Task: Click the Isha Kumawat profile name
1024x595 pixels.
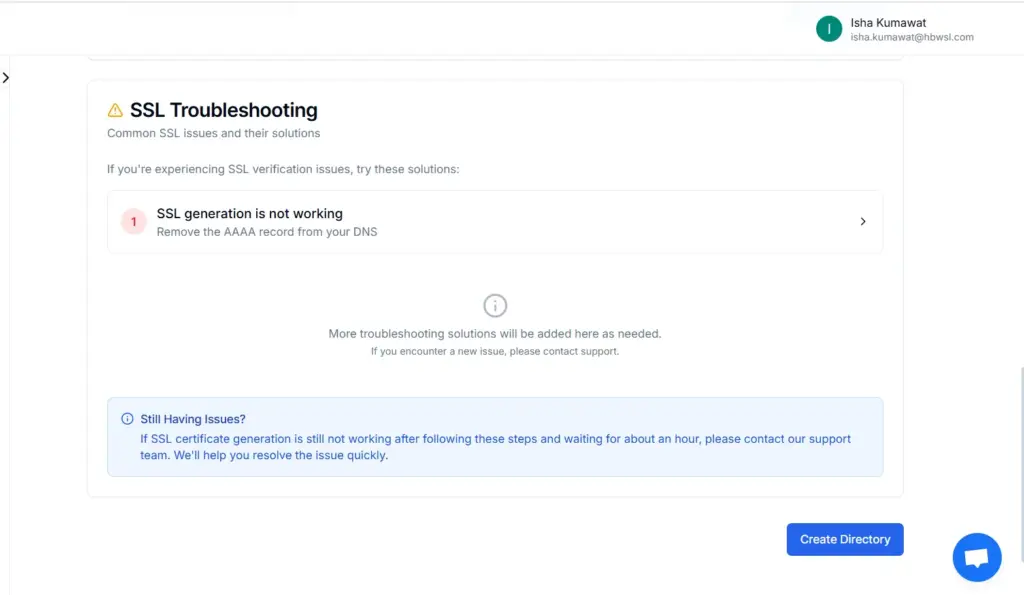Action: tap(887, 22)
